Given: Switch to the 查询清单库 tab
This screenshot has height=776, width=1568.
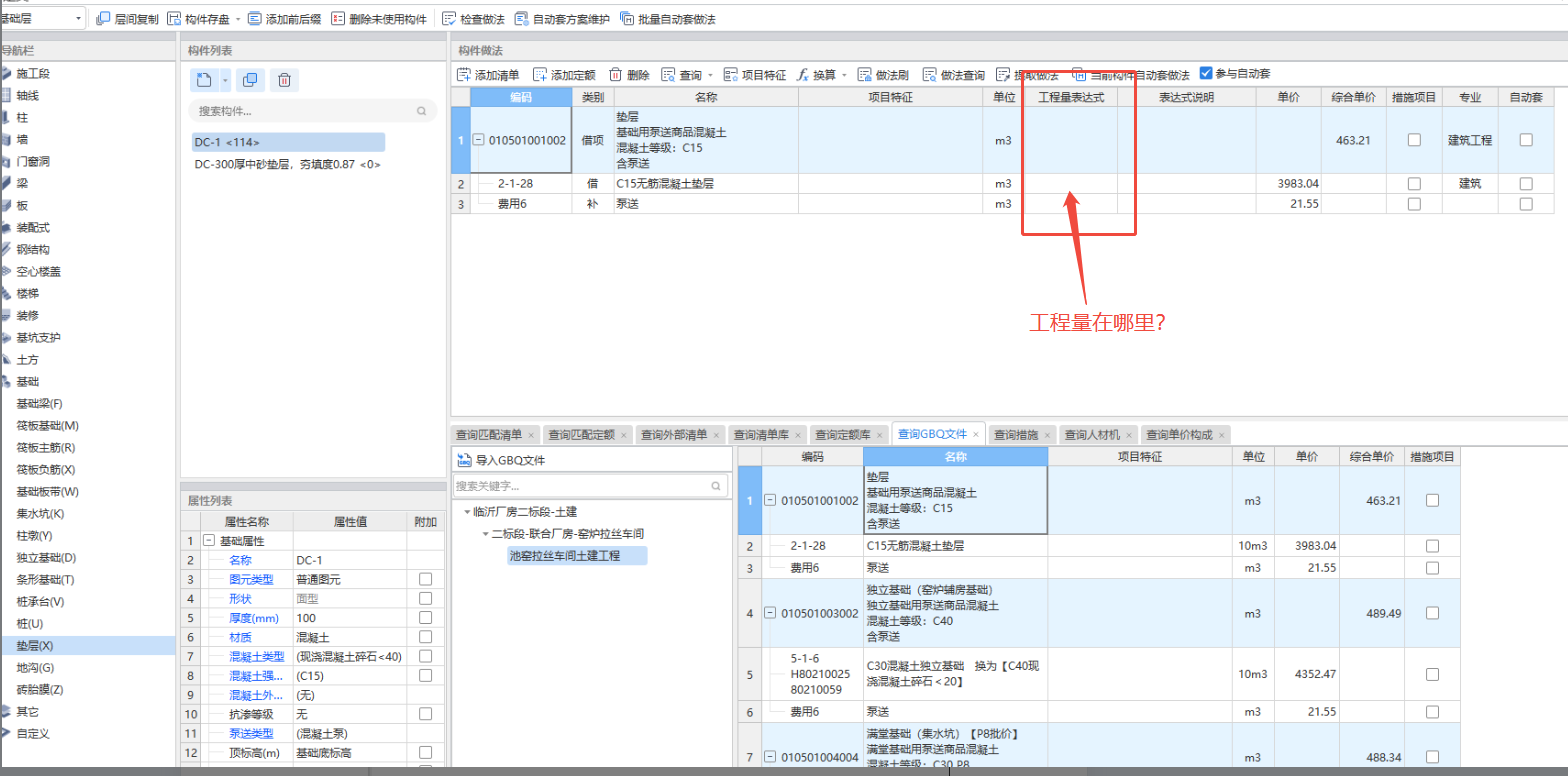Looking at the screenshot, I should pyautogui.click(x=761, y=435).
